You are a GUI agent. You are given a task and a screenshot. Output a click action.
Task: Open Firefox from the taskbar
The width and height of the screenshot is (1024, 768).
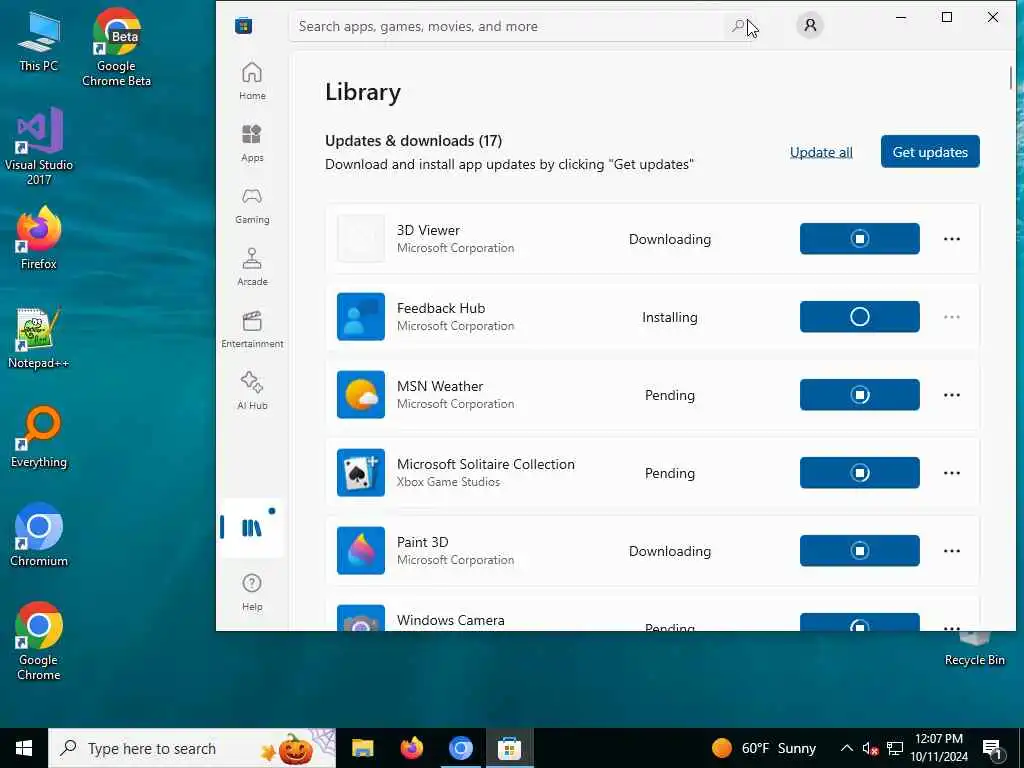click(x=411, y=748)
